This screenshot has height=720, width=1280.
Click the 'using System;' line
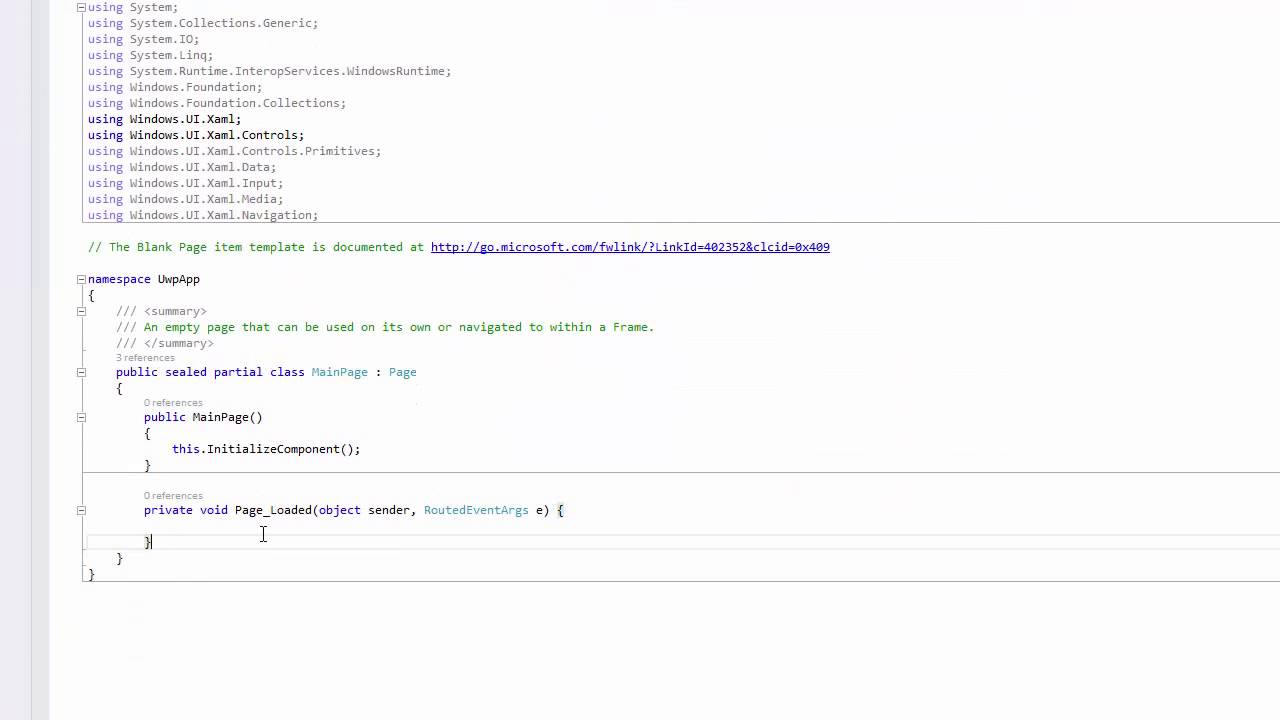click(133, 7)
